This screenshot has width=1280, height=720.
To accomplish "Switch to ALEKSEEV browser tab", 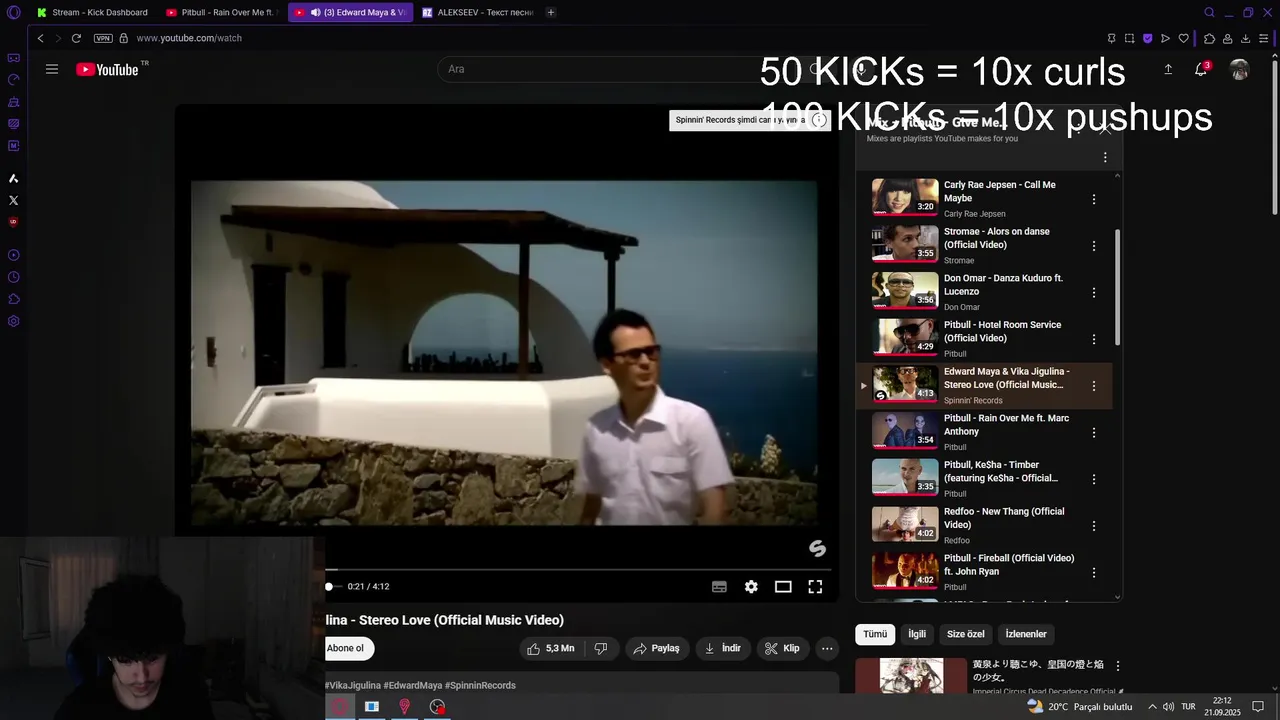I will 477,12.
